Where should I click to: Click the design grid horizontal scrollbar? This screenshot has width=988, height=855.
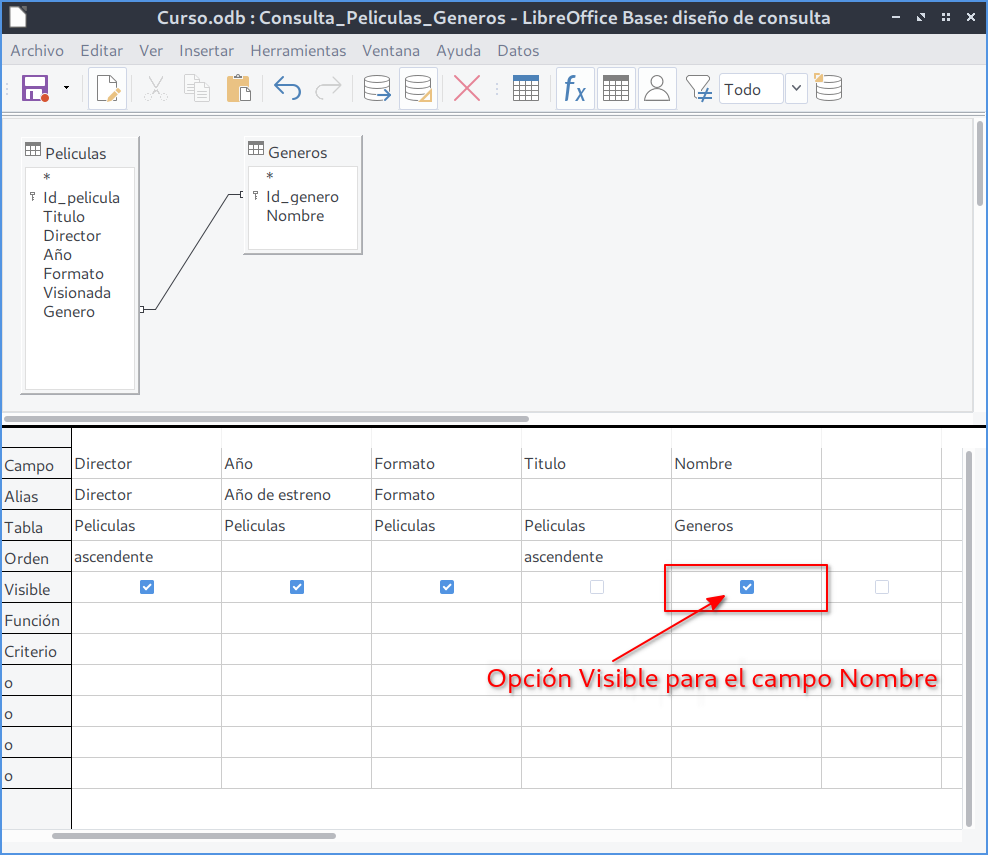pyautogui.click(x=194, y=835)
